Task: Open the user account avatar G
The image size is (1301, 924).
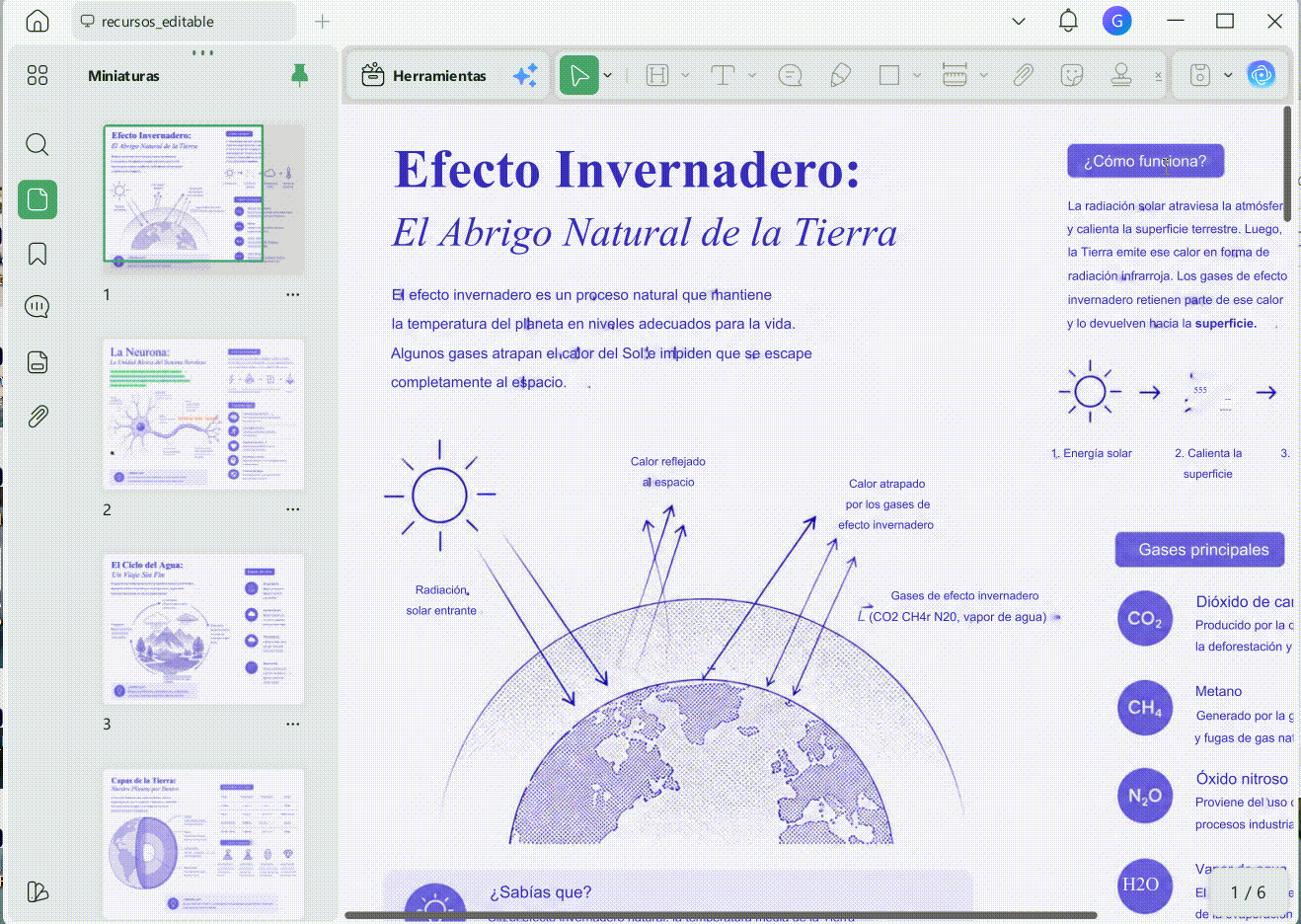Action: tap(1116, 21)
